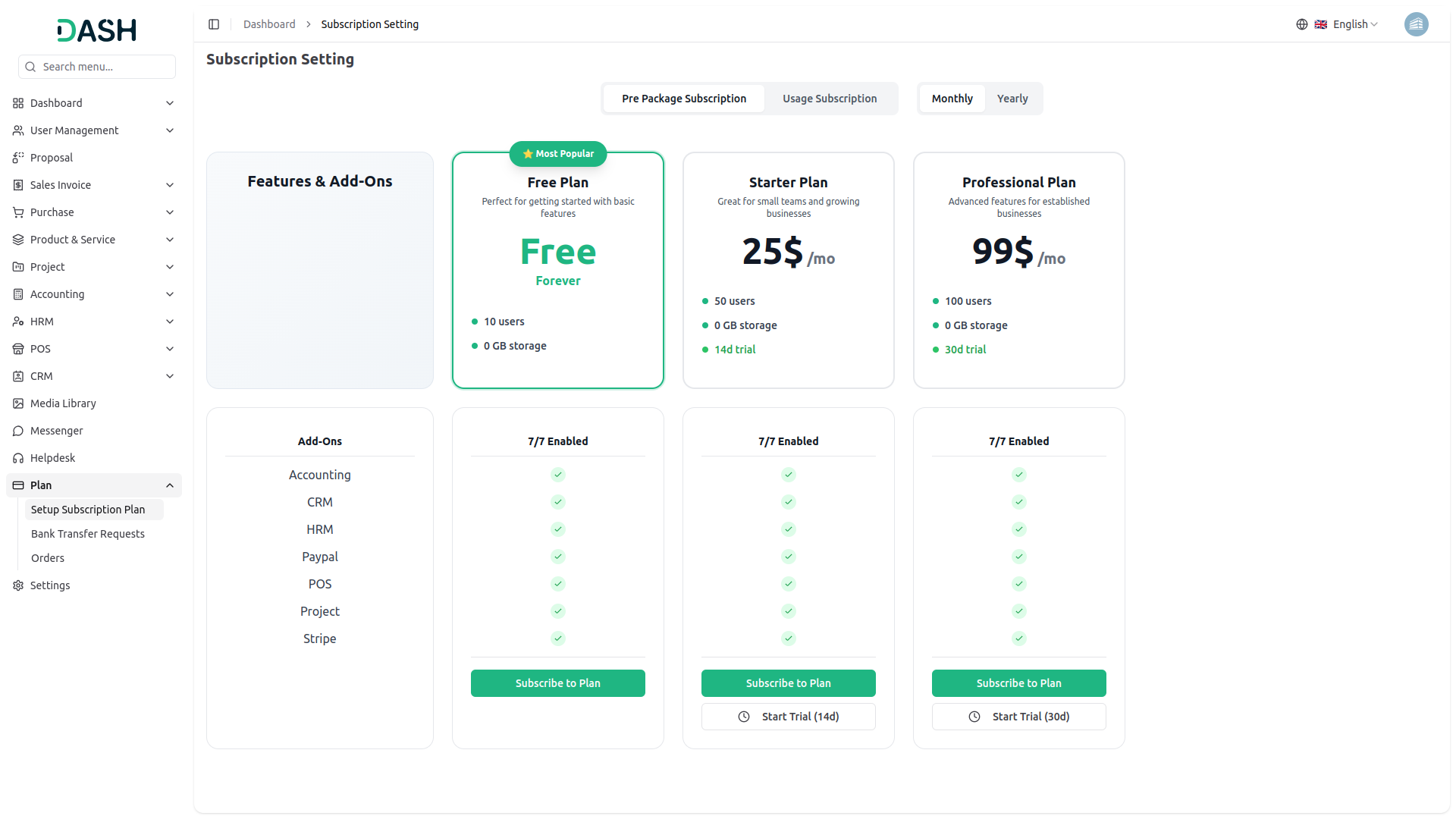
Task: Click the Settings gear icon in sidebar
Action: (x=18, y=585)
